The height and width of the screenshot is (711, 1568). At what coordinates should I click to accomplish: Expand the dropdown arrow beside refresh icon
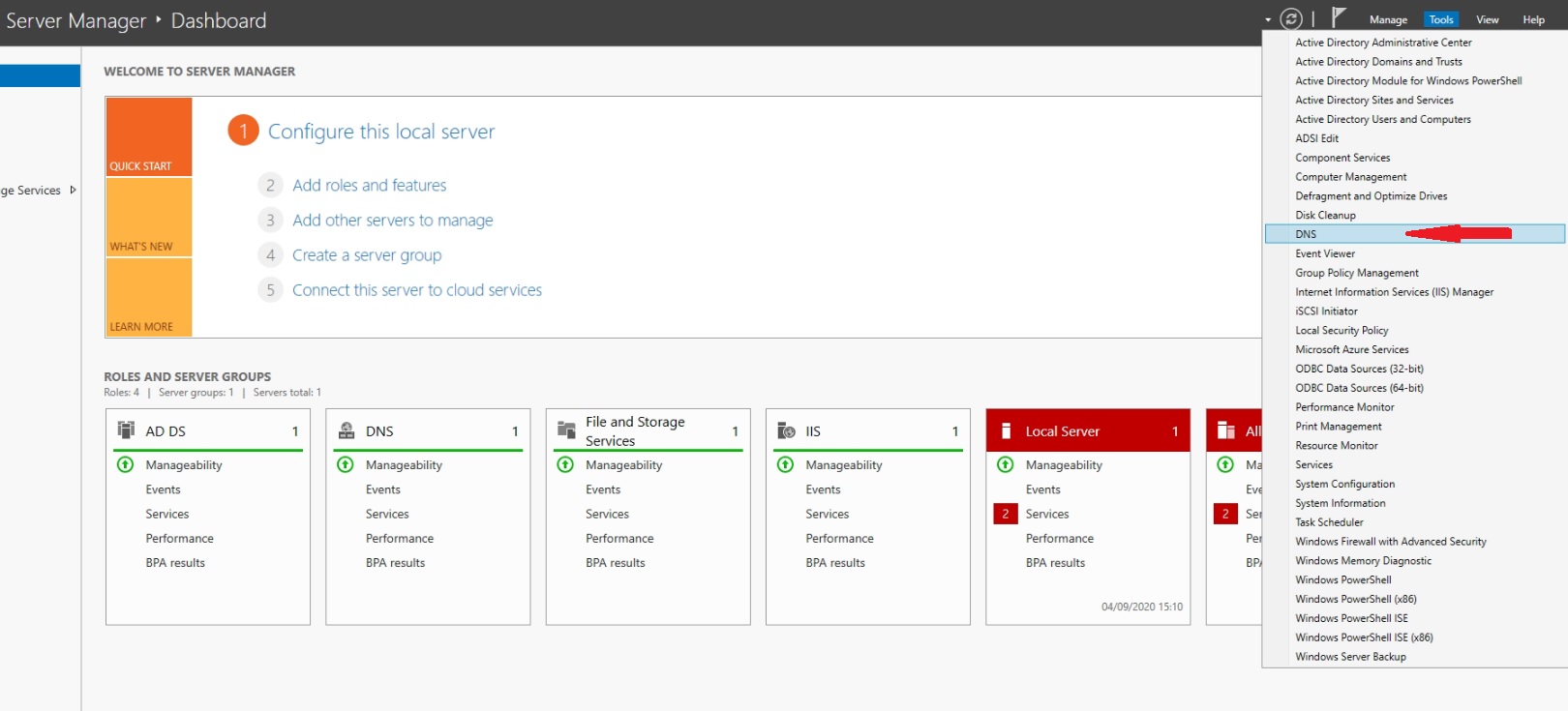(x=1268, y=19)
